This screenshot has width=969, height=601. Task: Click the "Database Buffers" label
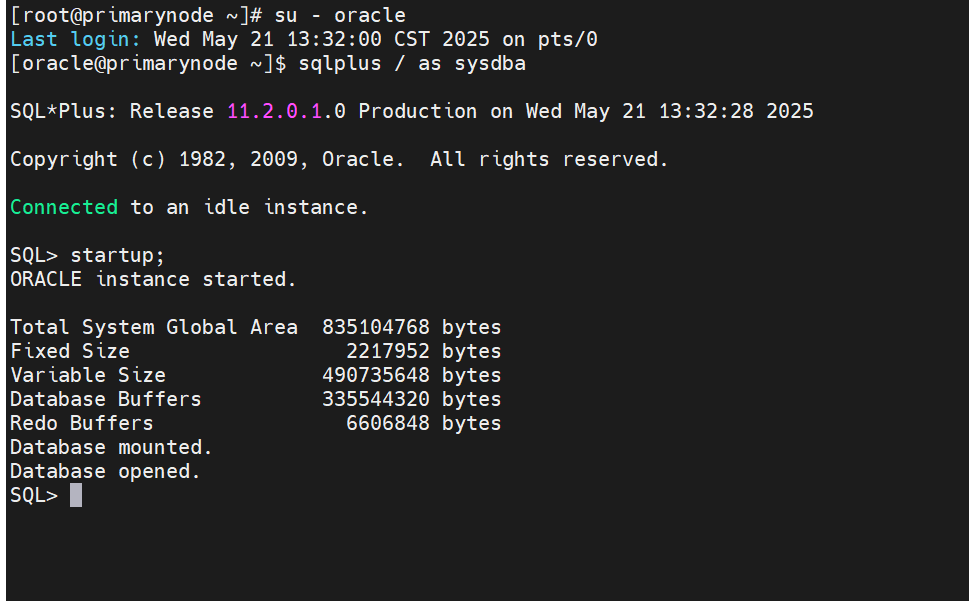tap(106, 399)
